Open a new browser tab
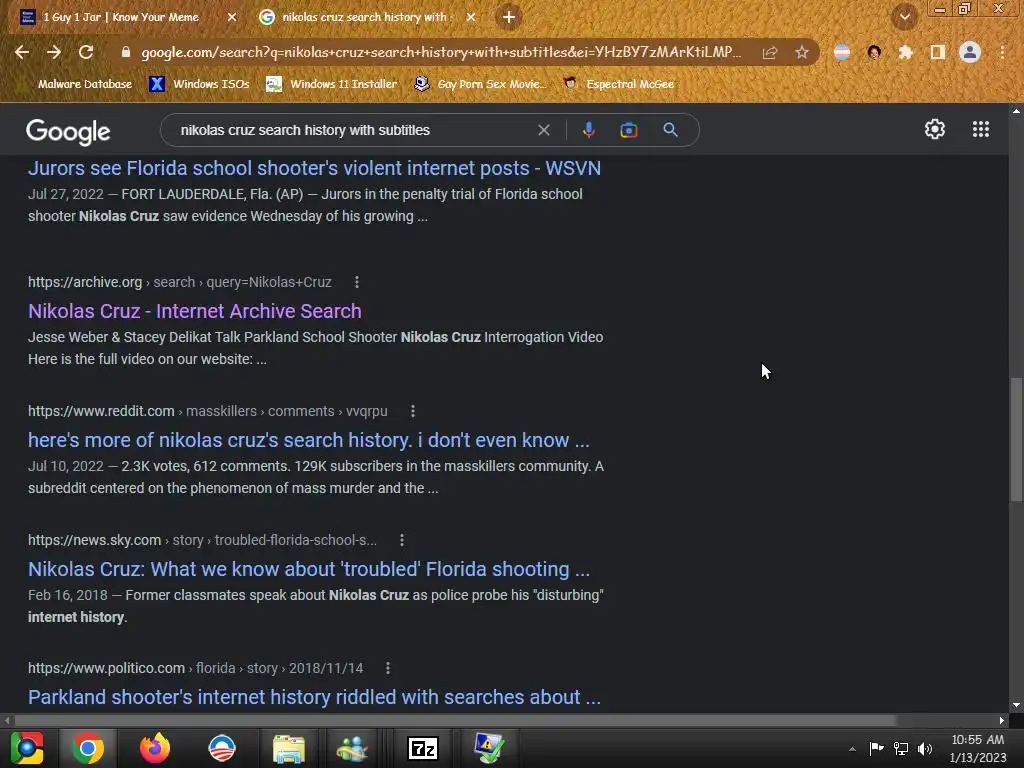The height and width of the screenshot is (768, 1024). pos(509,17)
